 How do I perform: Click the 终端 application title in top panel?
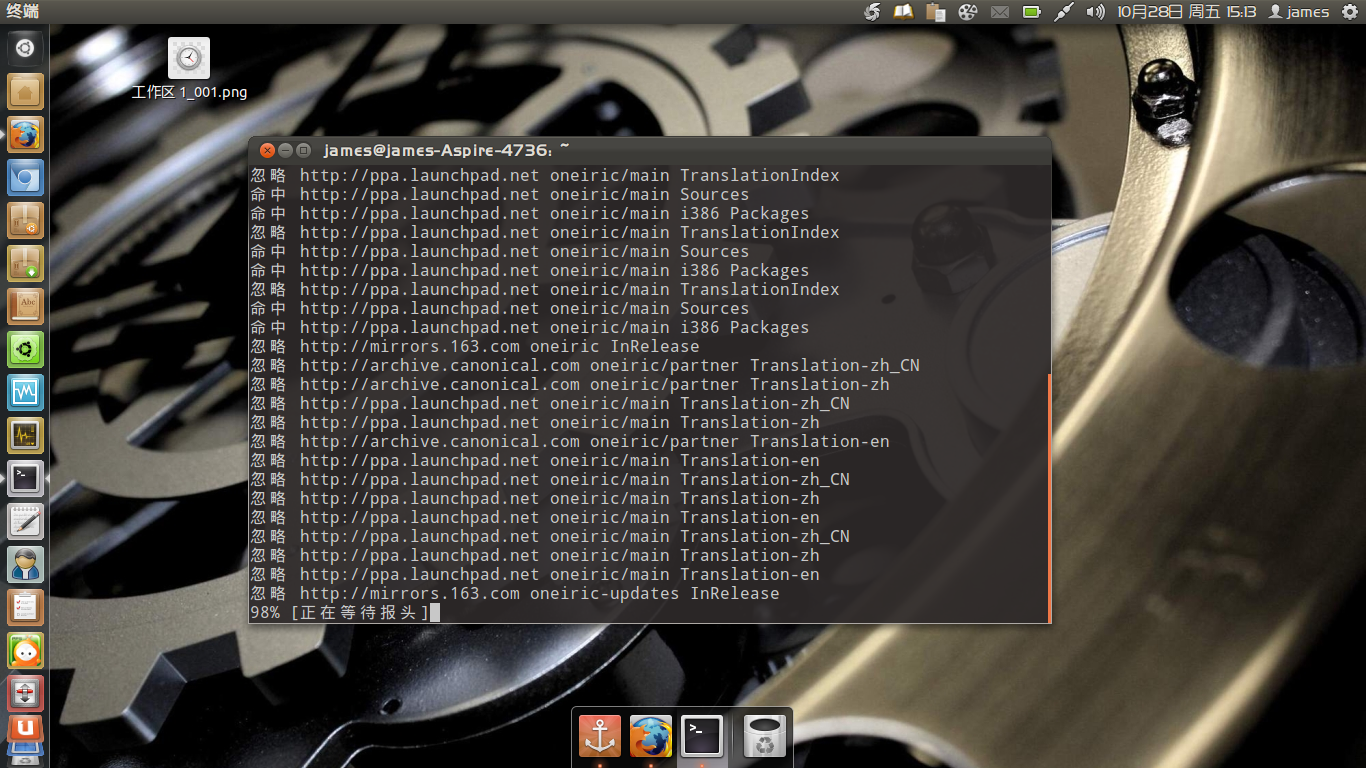point(22,12)
